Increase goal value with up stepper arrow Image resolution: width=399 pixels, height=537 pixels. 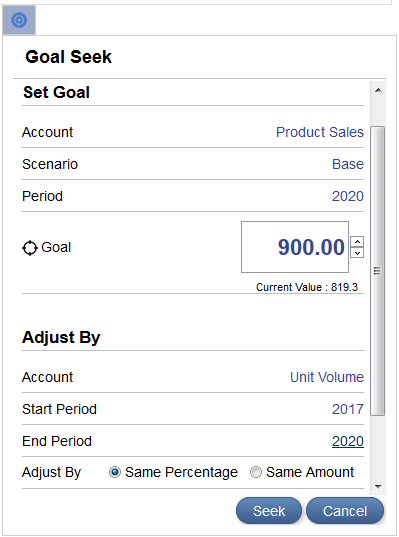click(x=357, y=241)
